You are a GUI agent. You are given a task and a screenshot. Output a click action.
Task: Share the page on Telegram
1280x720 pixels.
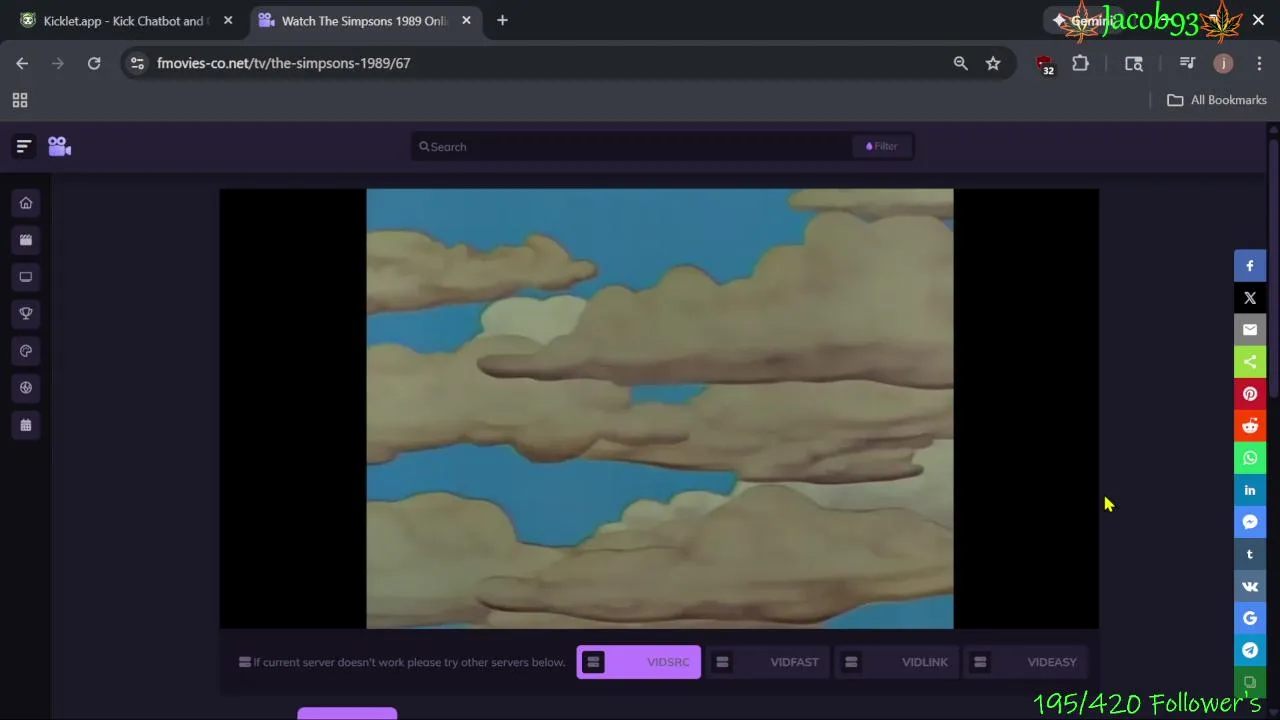point(1250,650)
